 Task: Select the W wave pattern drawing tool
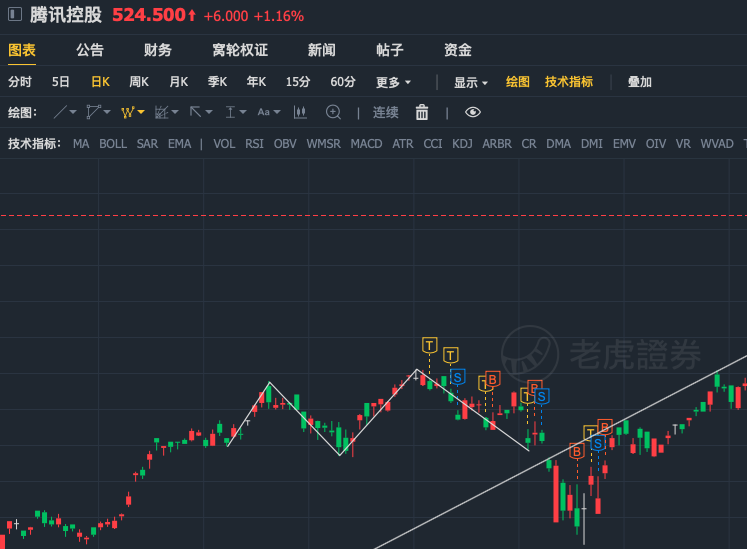(x=127, y=112)
